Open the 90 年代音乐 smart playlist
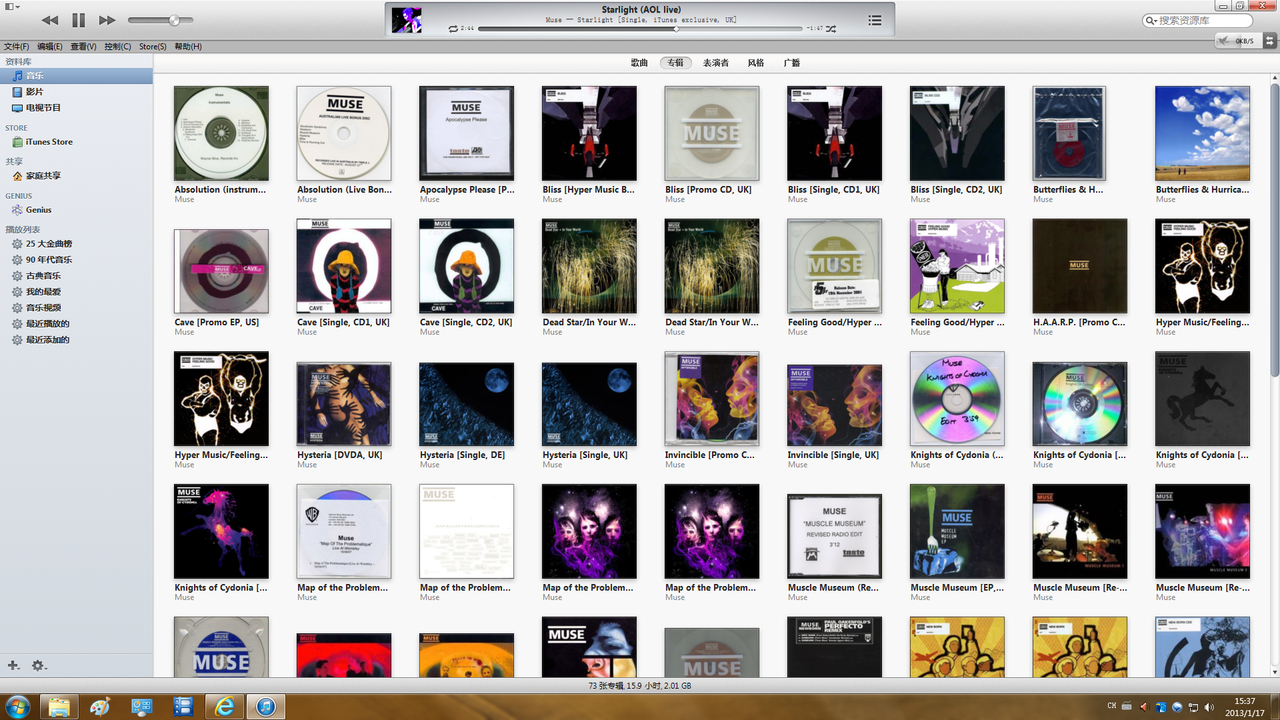 coord(76,260)
